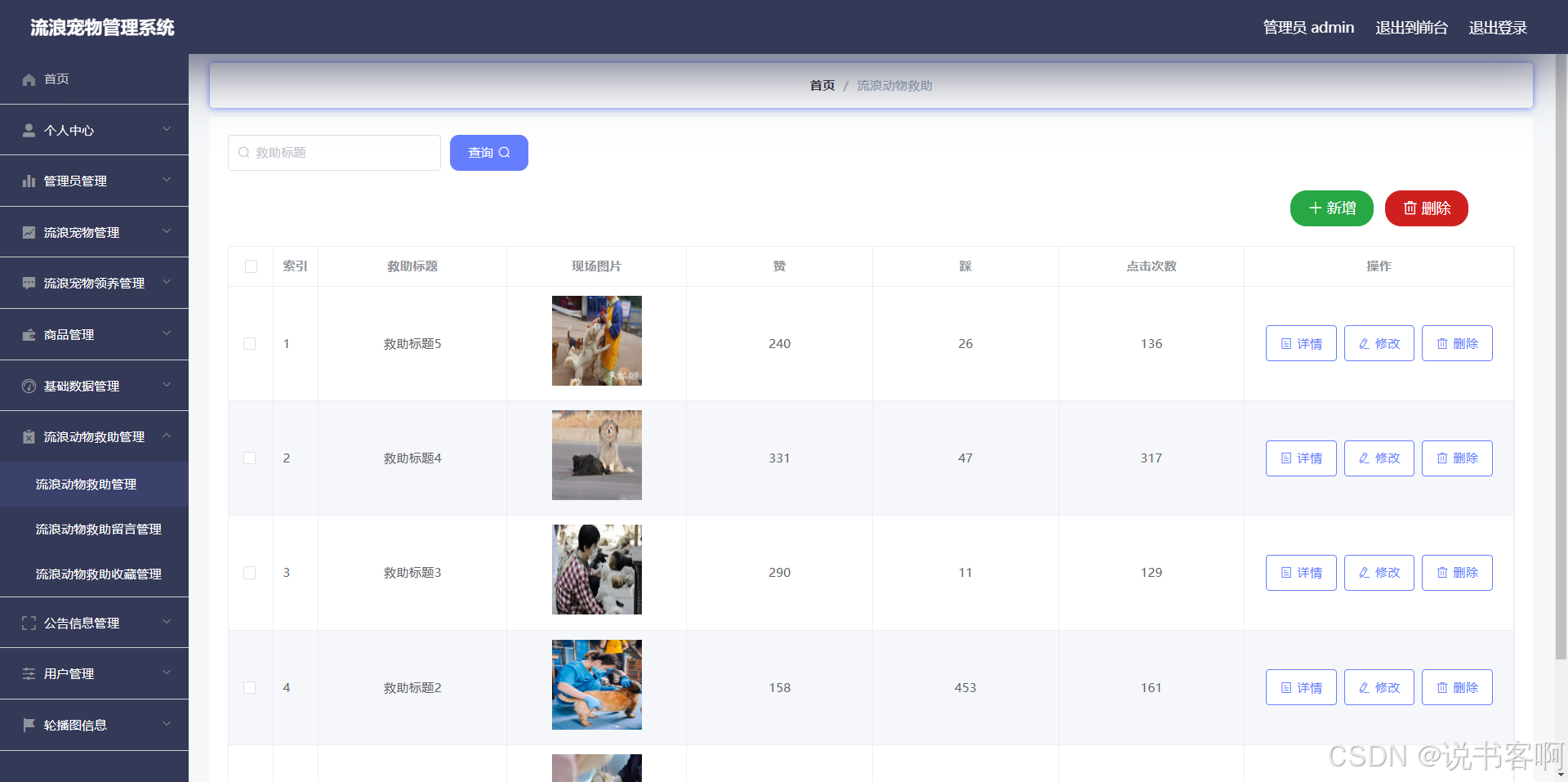The image size is (1568, 782).
Task: Click the frame icon for 公告信息管理
Action: click(29, 623)
